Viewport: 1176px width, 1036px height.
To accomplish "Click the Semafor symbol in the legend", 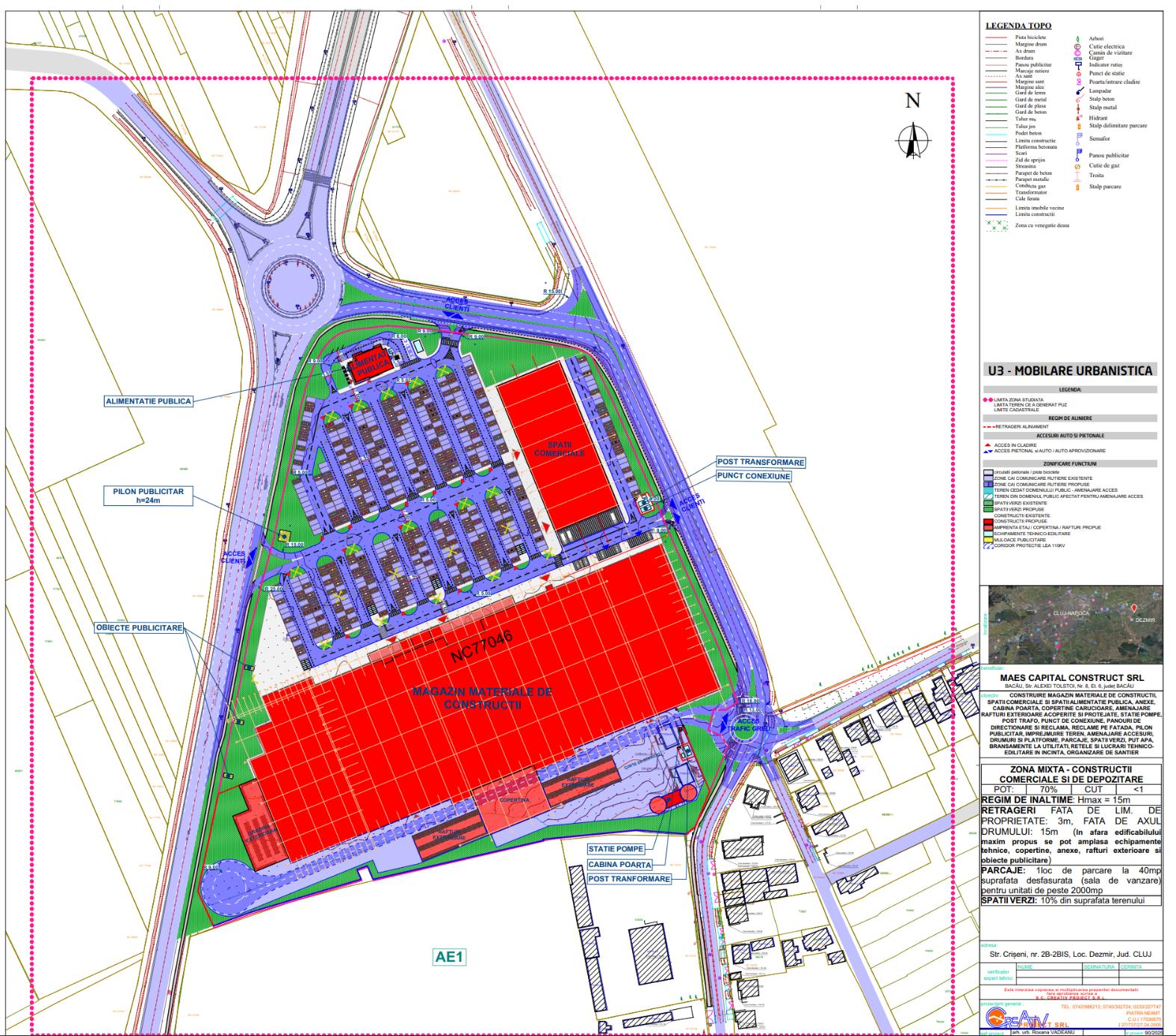I will (1078, 138).
